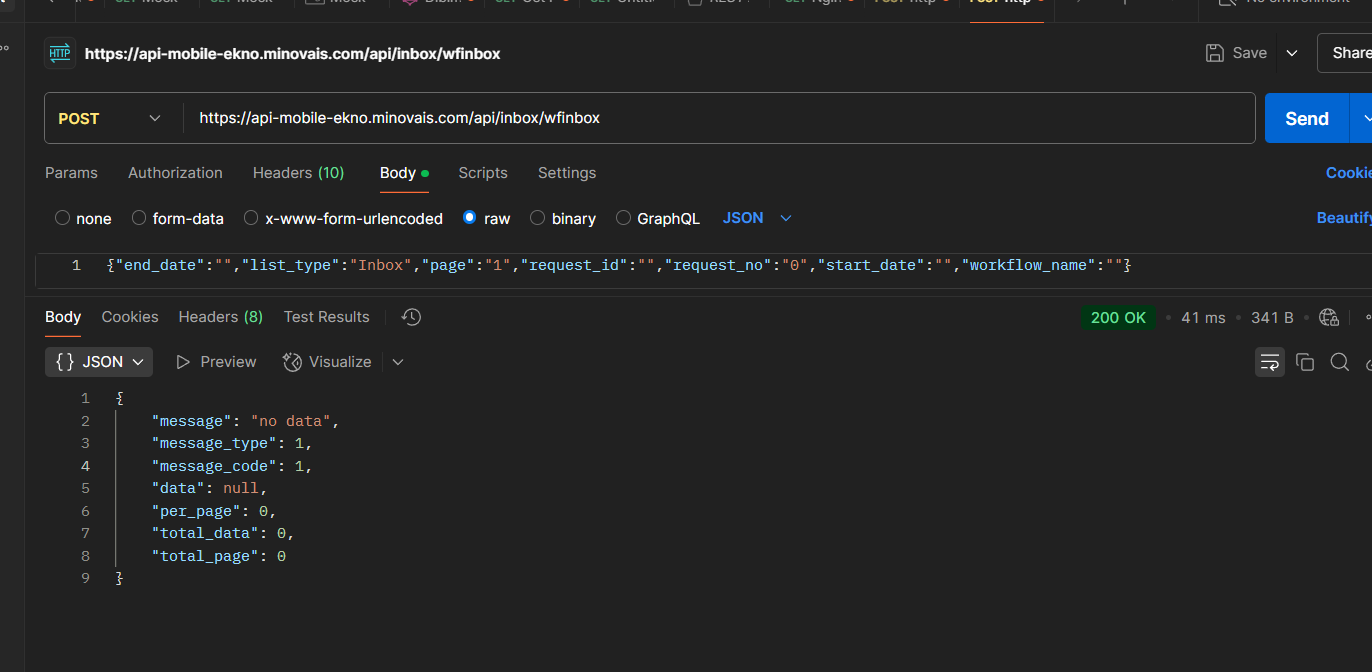The width and height of the screenshot is (1372, 672).
Task: Toggle the wrap lines icon in response
Action: point(1270,362)
